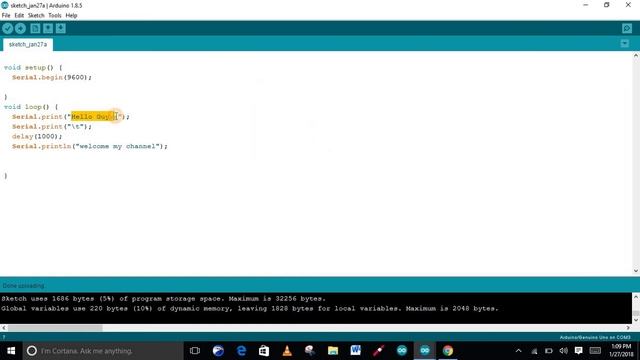This screenshot has height=360, width=640.
Task: Open the network icon in the system tray
Action: (x=534, y=351)
